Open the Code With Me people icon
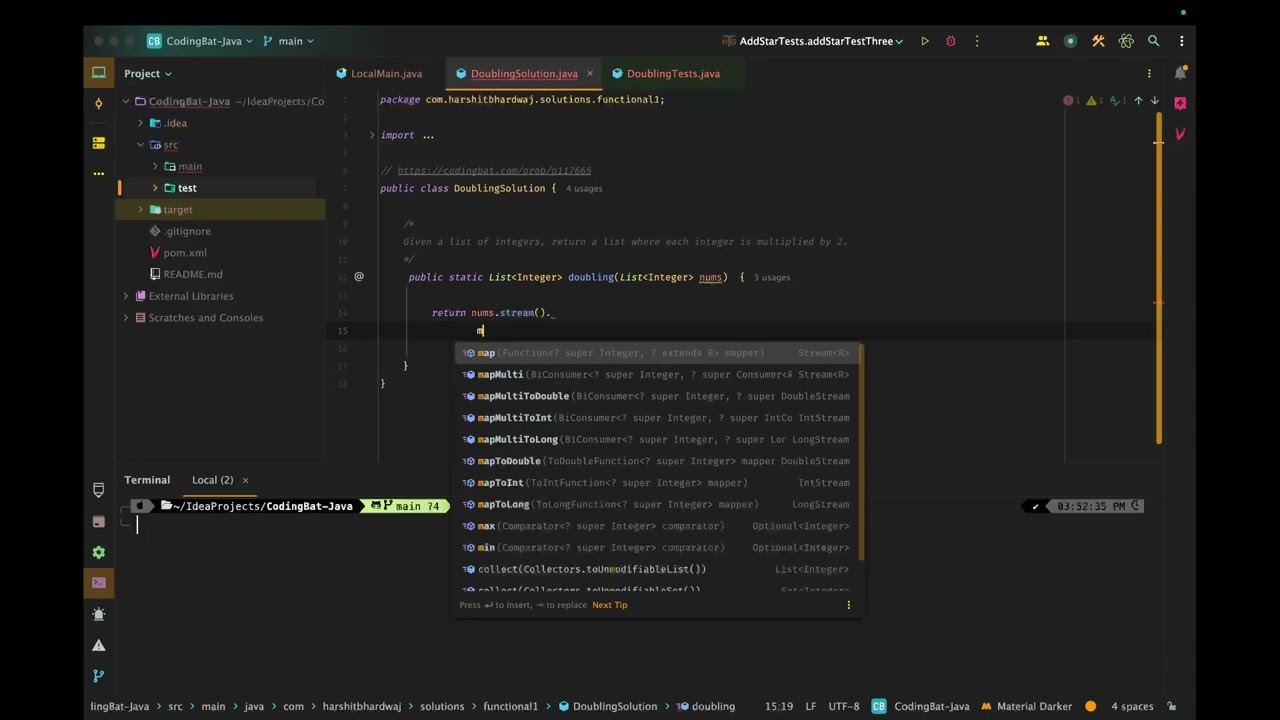1280x720 pixels. 1042,41
